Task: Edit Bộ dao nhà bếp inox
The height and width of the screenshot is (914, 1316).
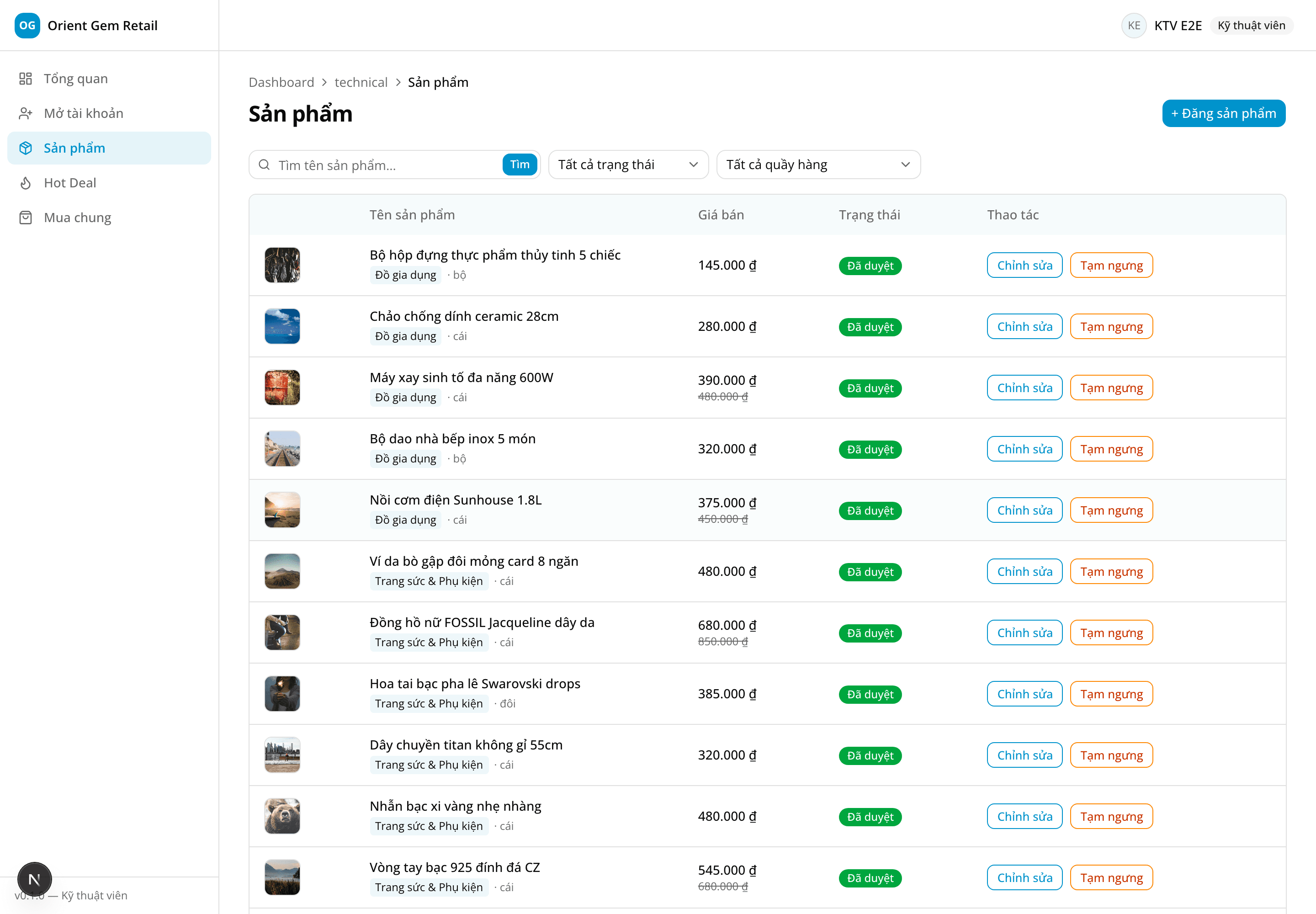Action: coord(1024,449)
